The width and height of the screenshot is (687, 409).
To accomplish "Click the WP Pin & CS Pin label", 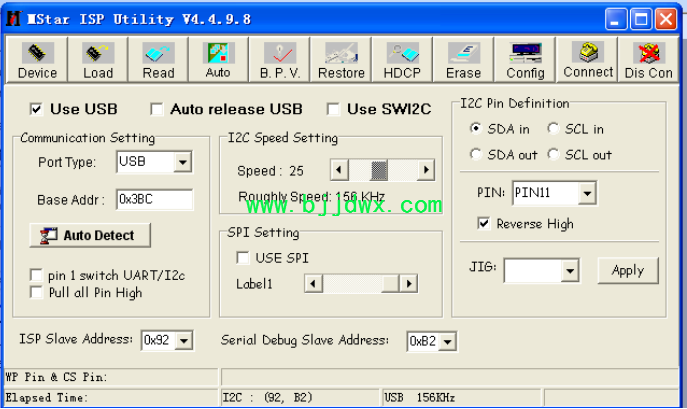I will (56, 377).
